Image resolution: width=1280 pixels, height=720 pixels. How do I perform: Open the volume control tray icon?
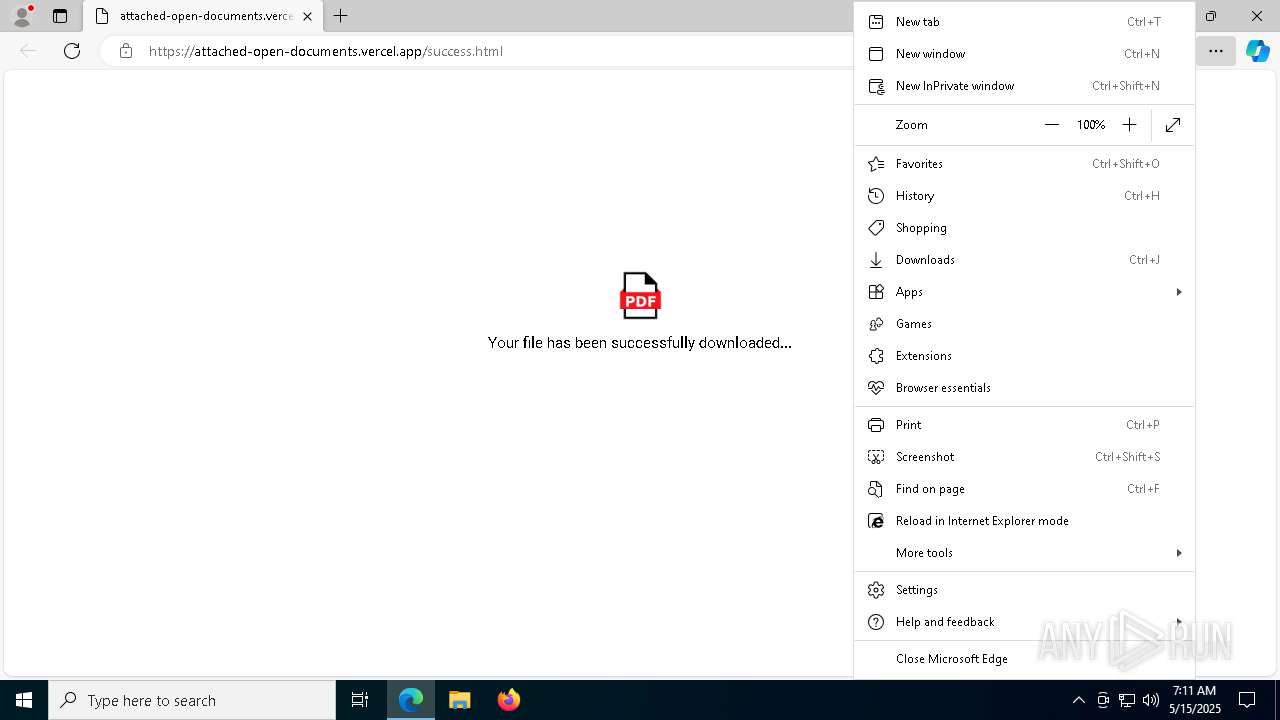click(x=1150, y=700)
